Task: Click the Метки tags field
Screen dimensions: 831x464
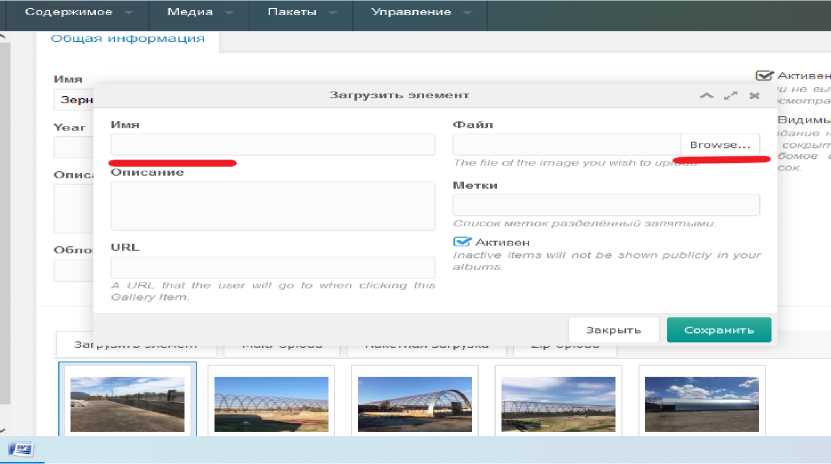Action: tap(606, 205)
